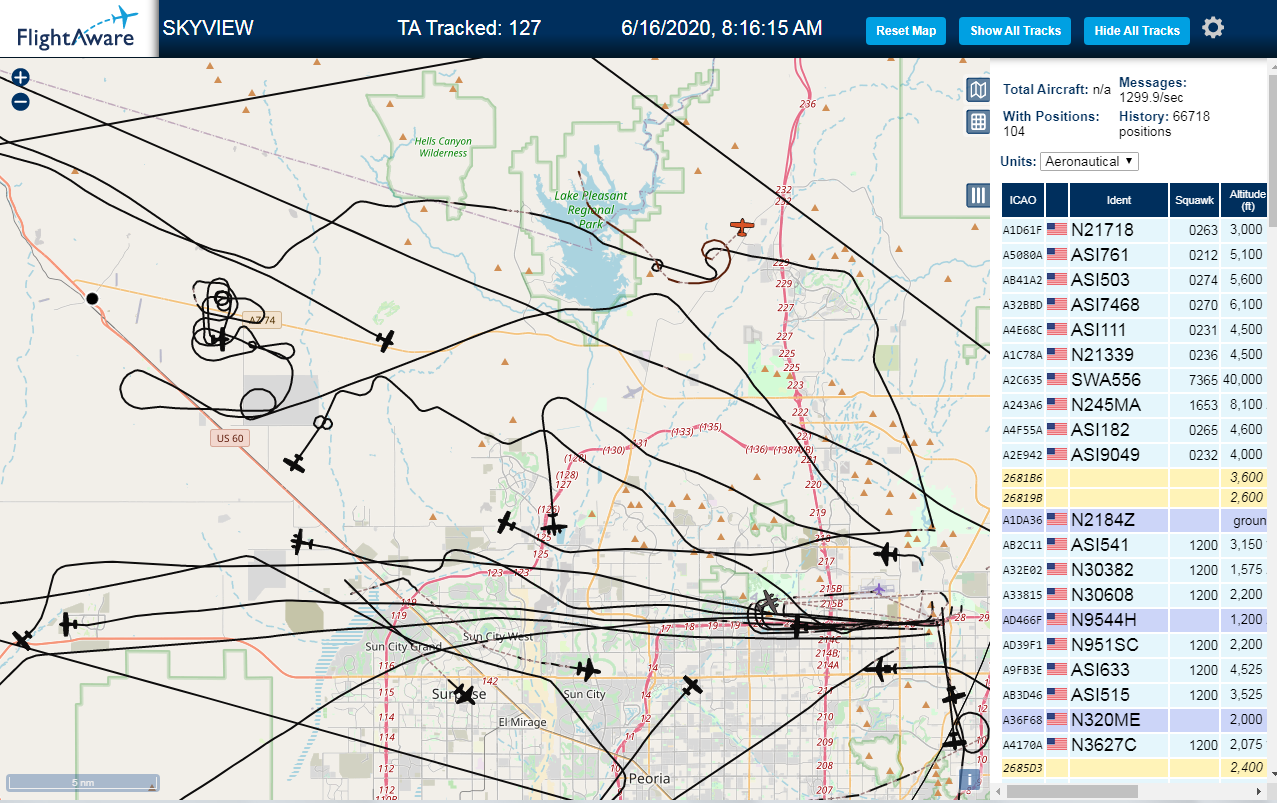The image size is (1277, 803).
Task: Click the 5 nm map scale bar
Action: [83, 782]
